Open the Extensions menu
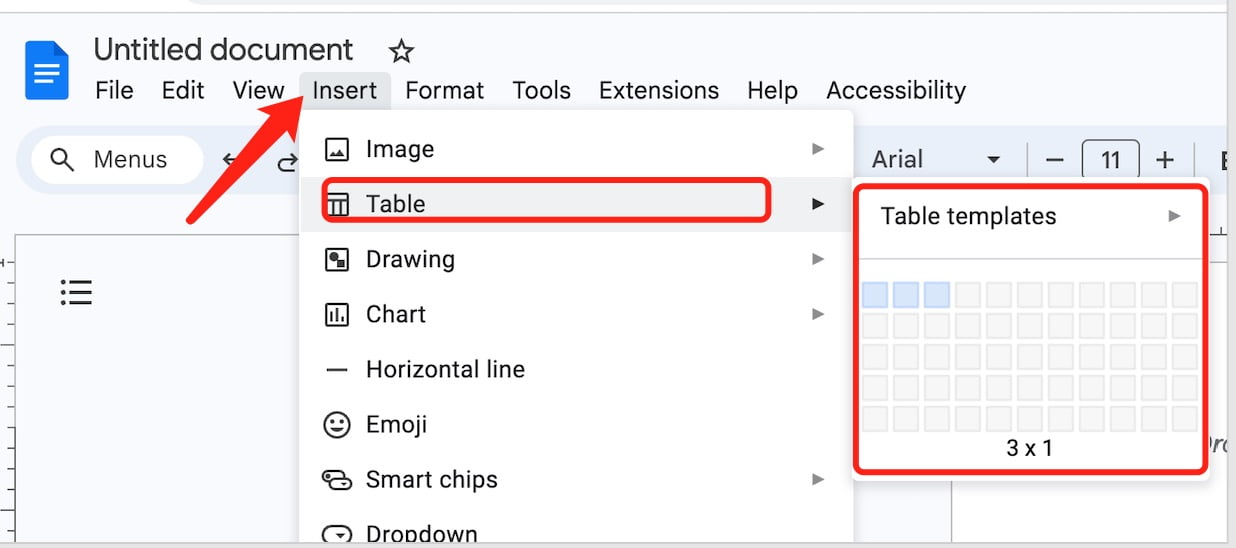1236x548 pixels. coord(659,91)
